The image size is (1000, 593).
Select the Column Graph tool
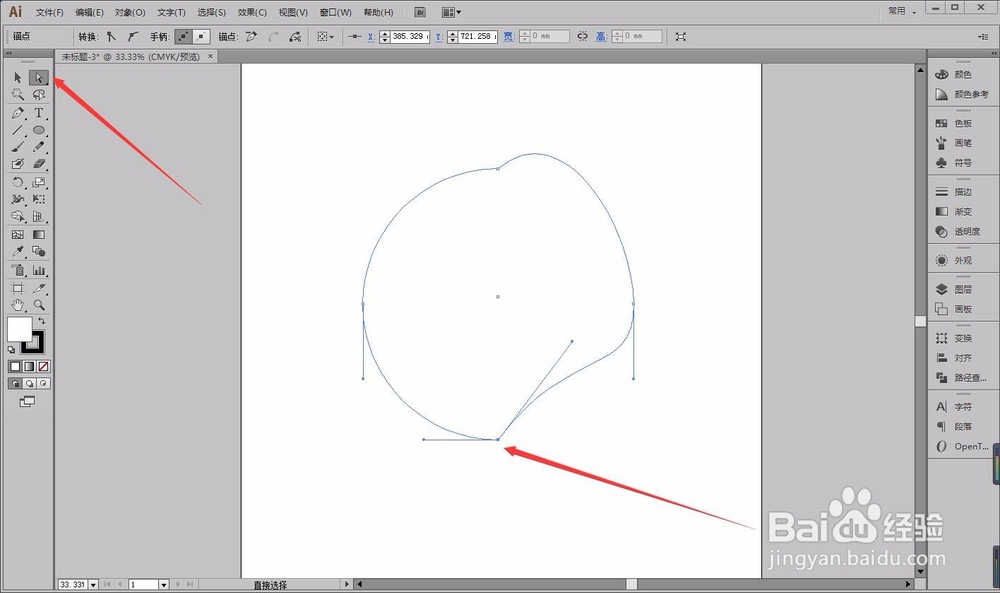click(x=38, y=270)
